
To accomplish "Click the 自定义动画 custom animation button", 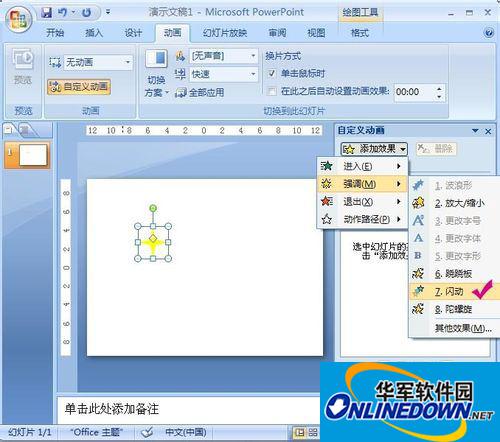I will [x=79, y=87].
